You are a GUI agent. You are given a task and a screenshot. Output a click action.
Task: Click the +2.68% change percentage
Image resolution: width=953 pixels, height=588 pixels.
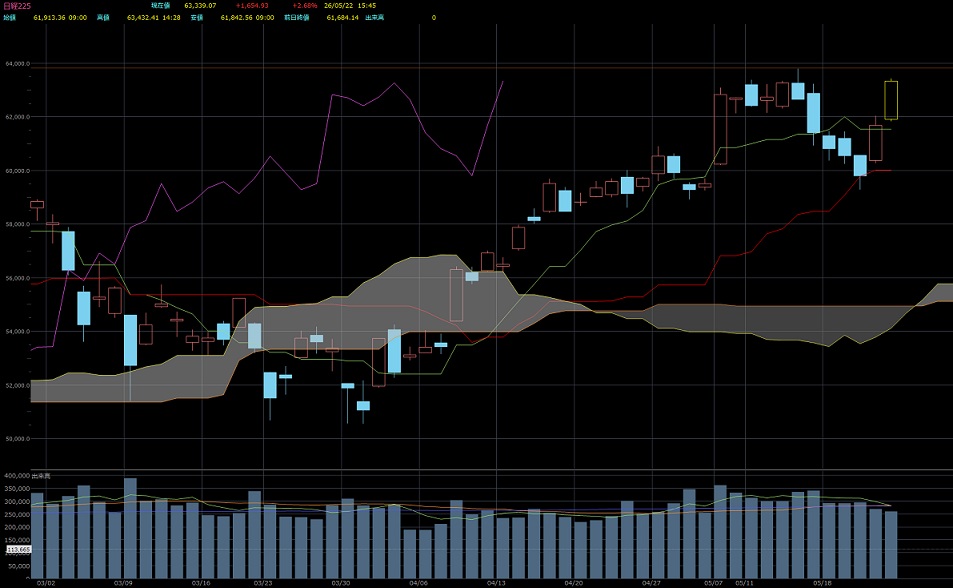tap(304, 5)
